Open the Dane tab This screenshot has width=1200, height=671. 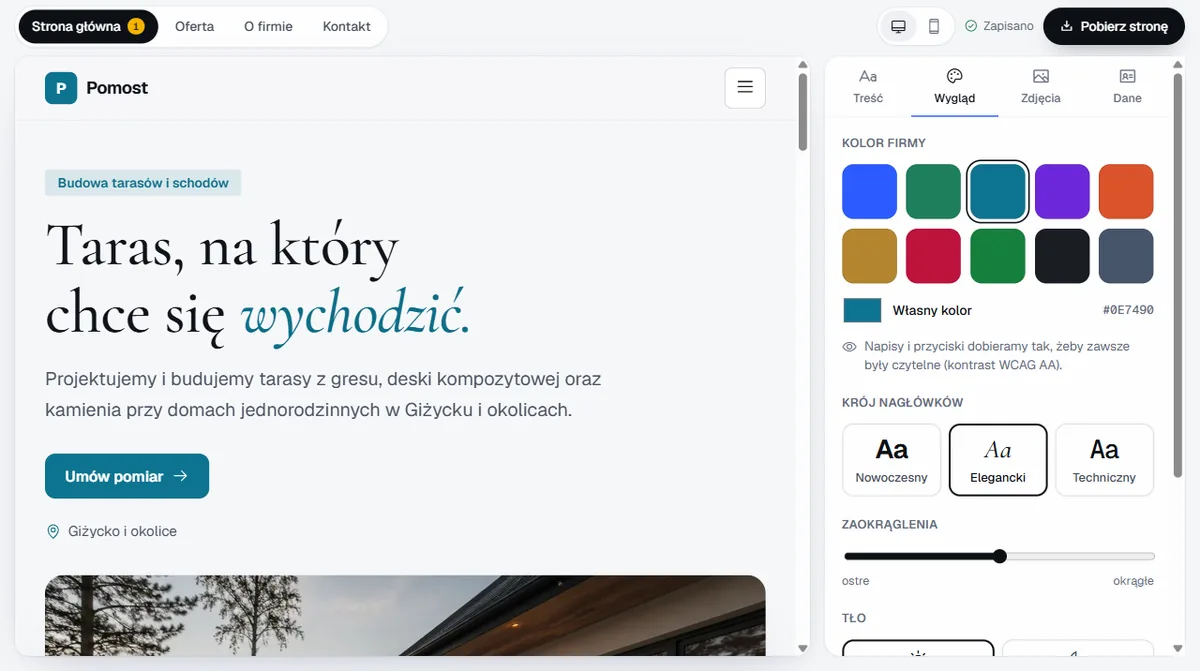(x=1127, y=86)
